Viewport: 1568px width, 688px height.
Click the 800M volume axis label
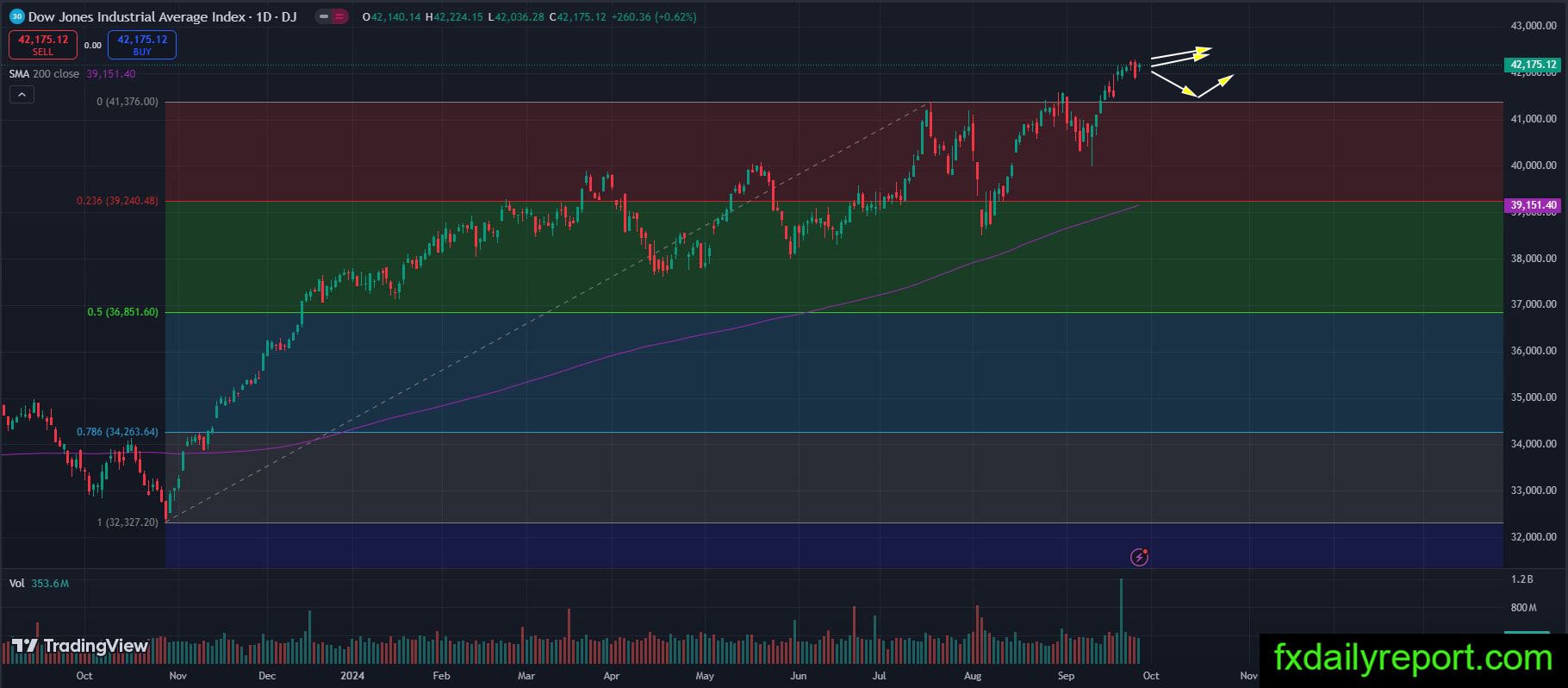[x=1524, y=608]
